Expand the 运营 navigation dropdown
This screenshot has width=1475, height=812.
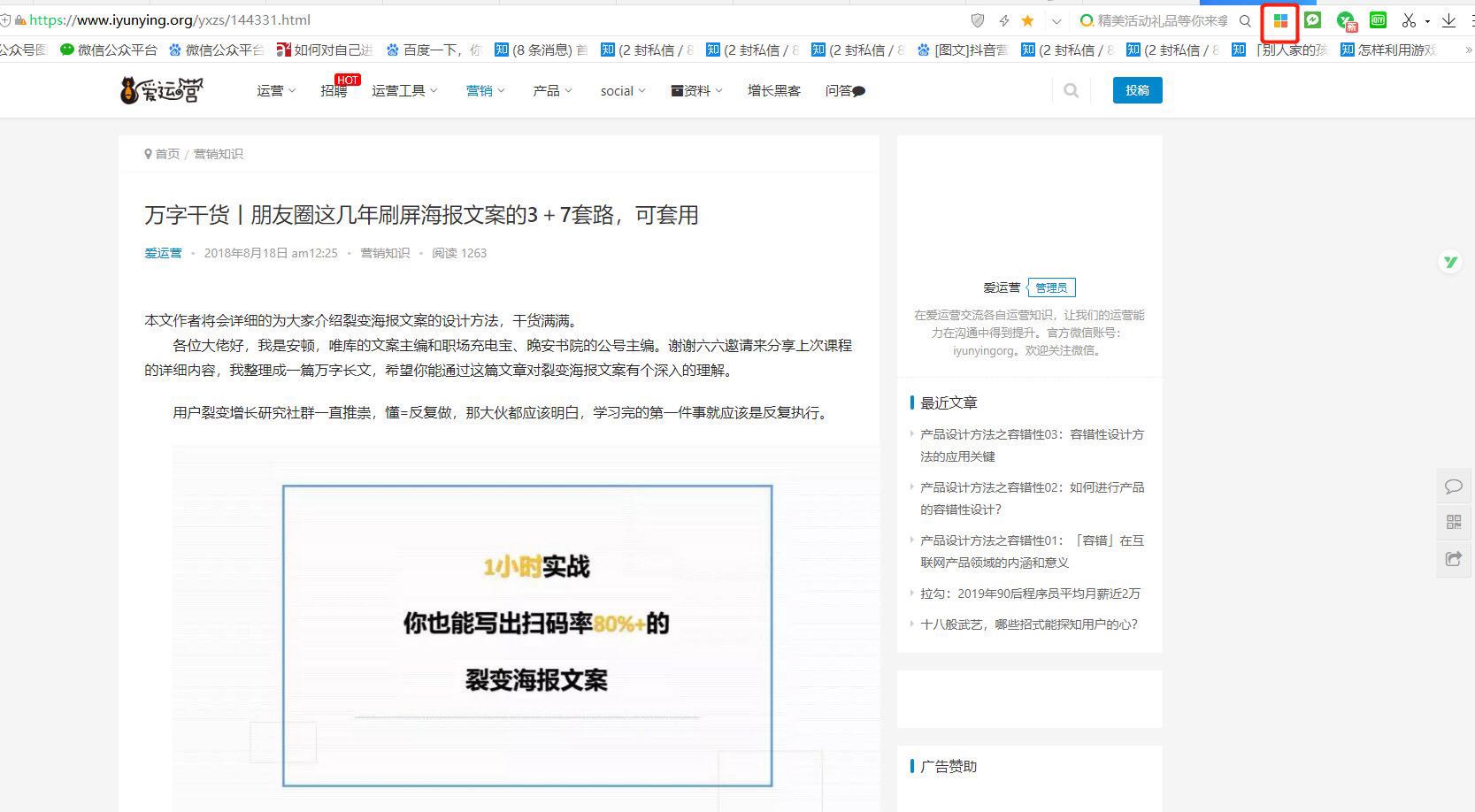click(x=275, y=90)
